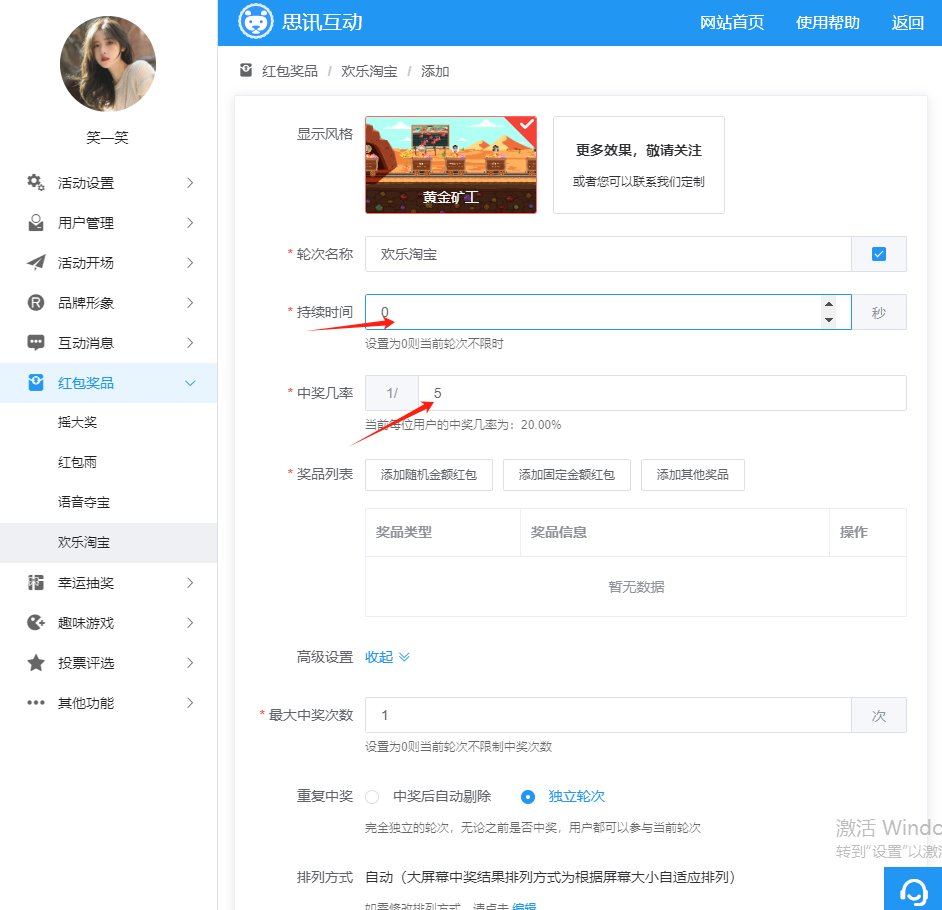Click the 用户管理 person icon
This screenshot has height=910, width=942.
[36, 223]
